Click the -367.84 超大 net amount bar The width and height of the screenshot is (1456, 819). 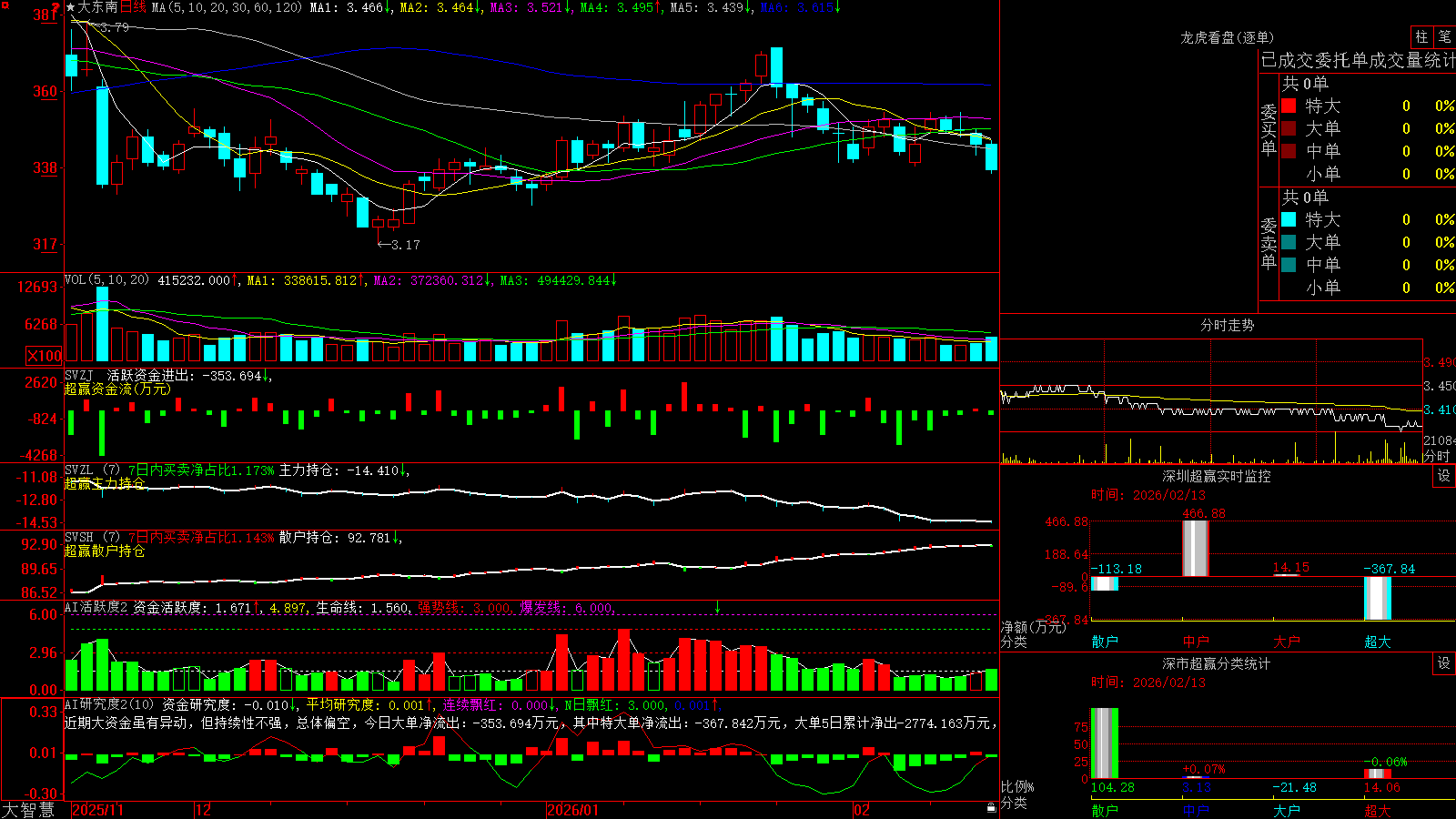(1378, 599)
